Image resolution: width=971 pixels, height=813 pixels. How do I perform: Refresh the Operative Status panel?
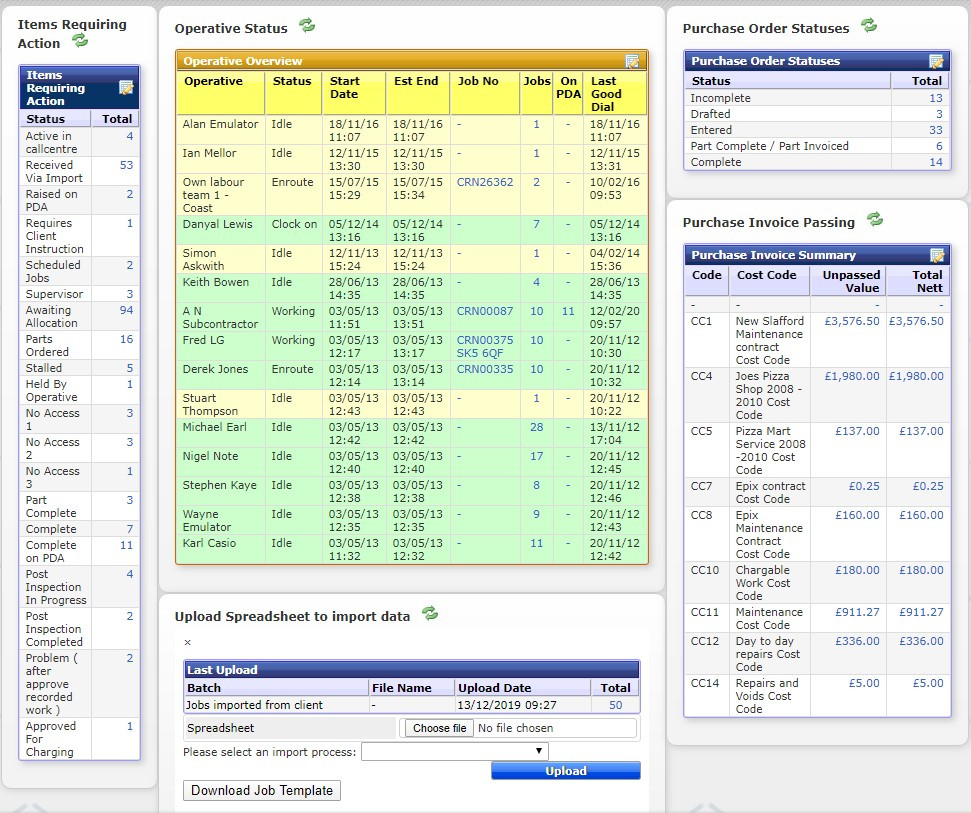pos(307,25)
